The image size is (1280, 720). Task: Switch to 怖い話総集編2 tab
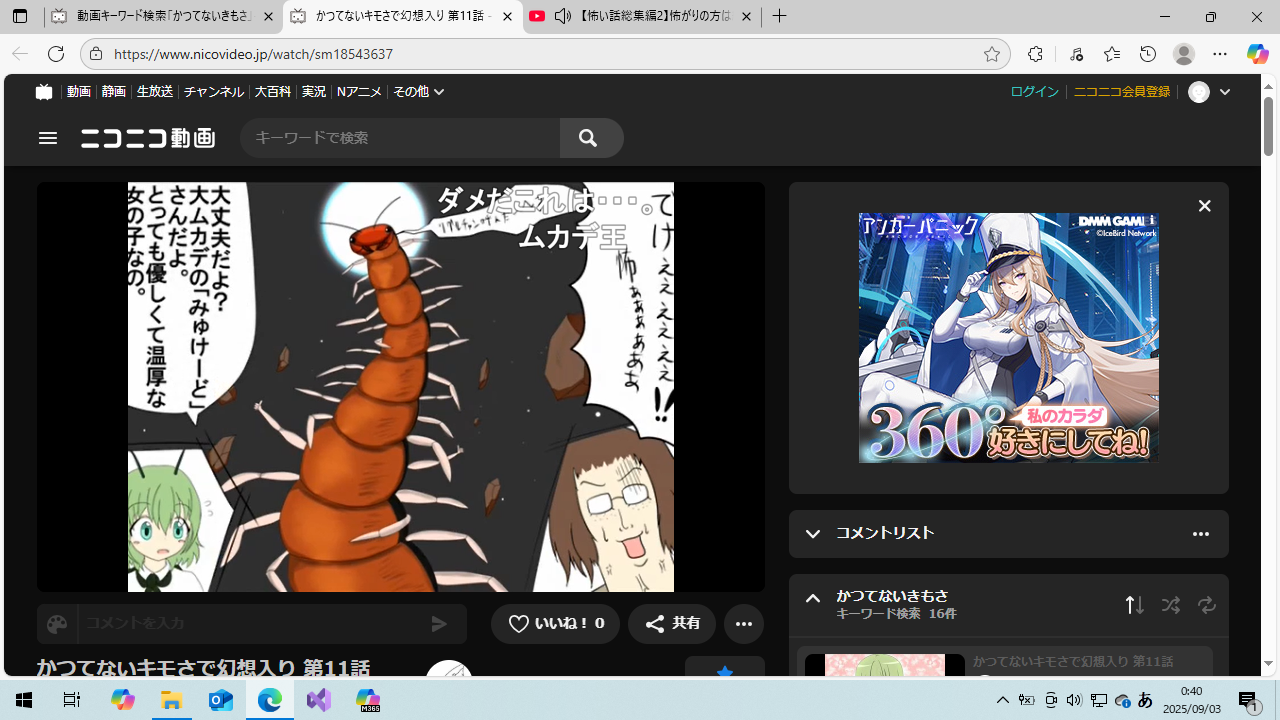coord(640,17)
